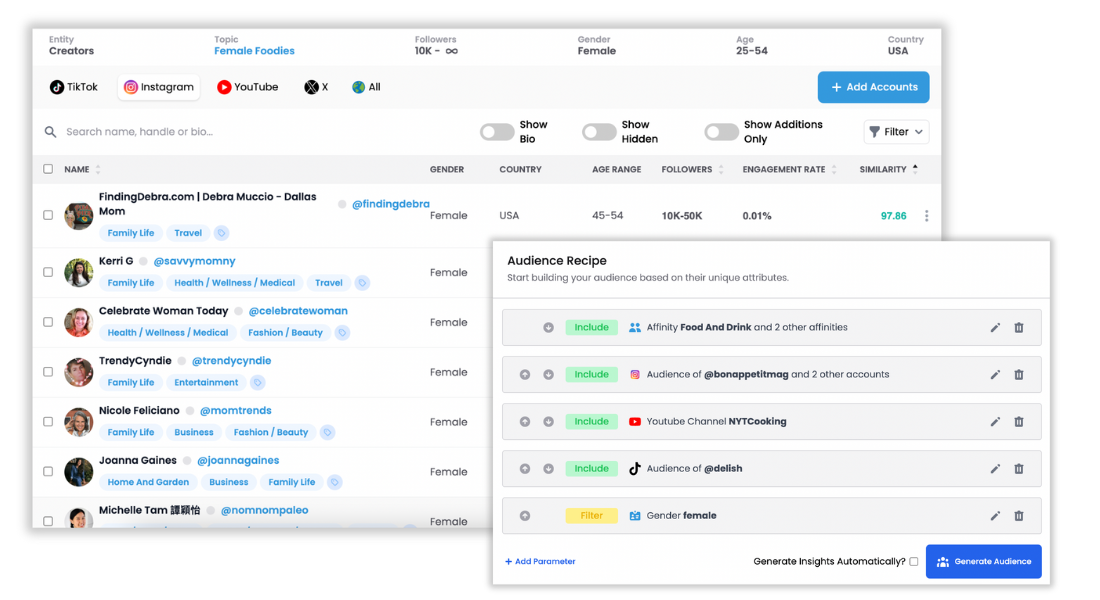Switch to the All platforms tab
The width and height of the screenshot is (1100, 600).
point(366,87)
